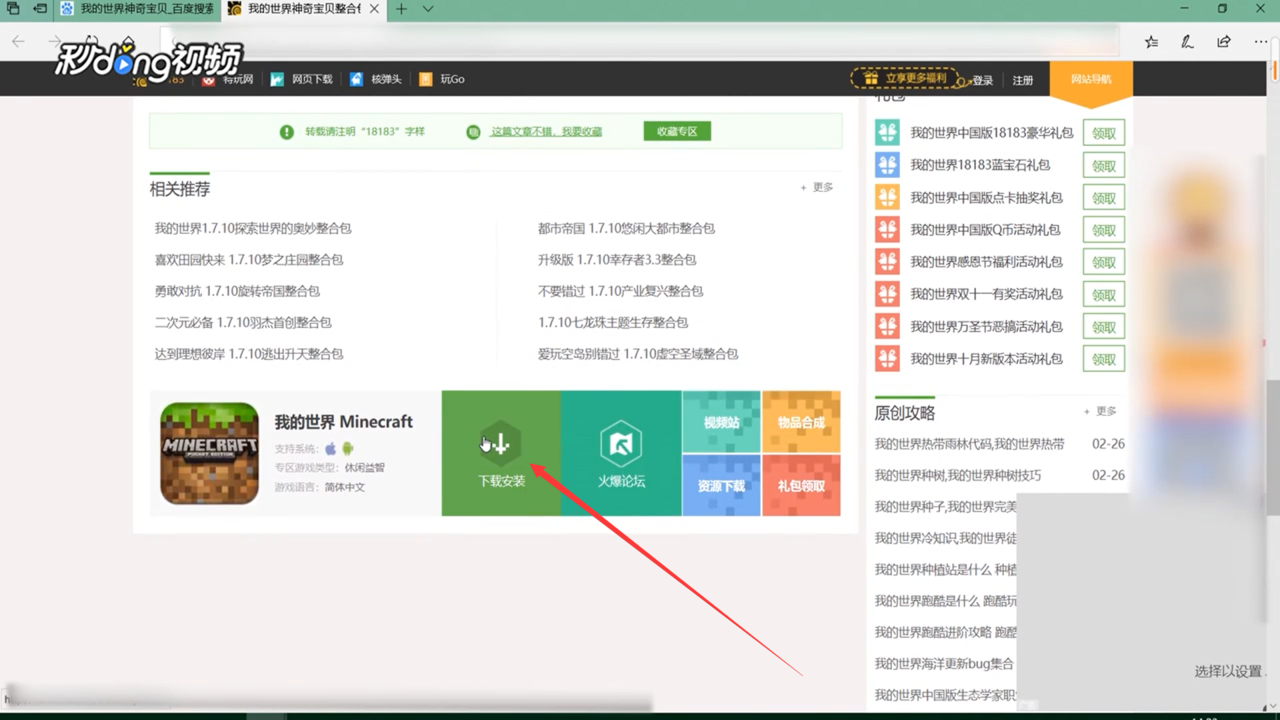
Task: Open 达到理想彼岸 1.7.10逃出升天整合包
Action: pos(249,354)
